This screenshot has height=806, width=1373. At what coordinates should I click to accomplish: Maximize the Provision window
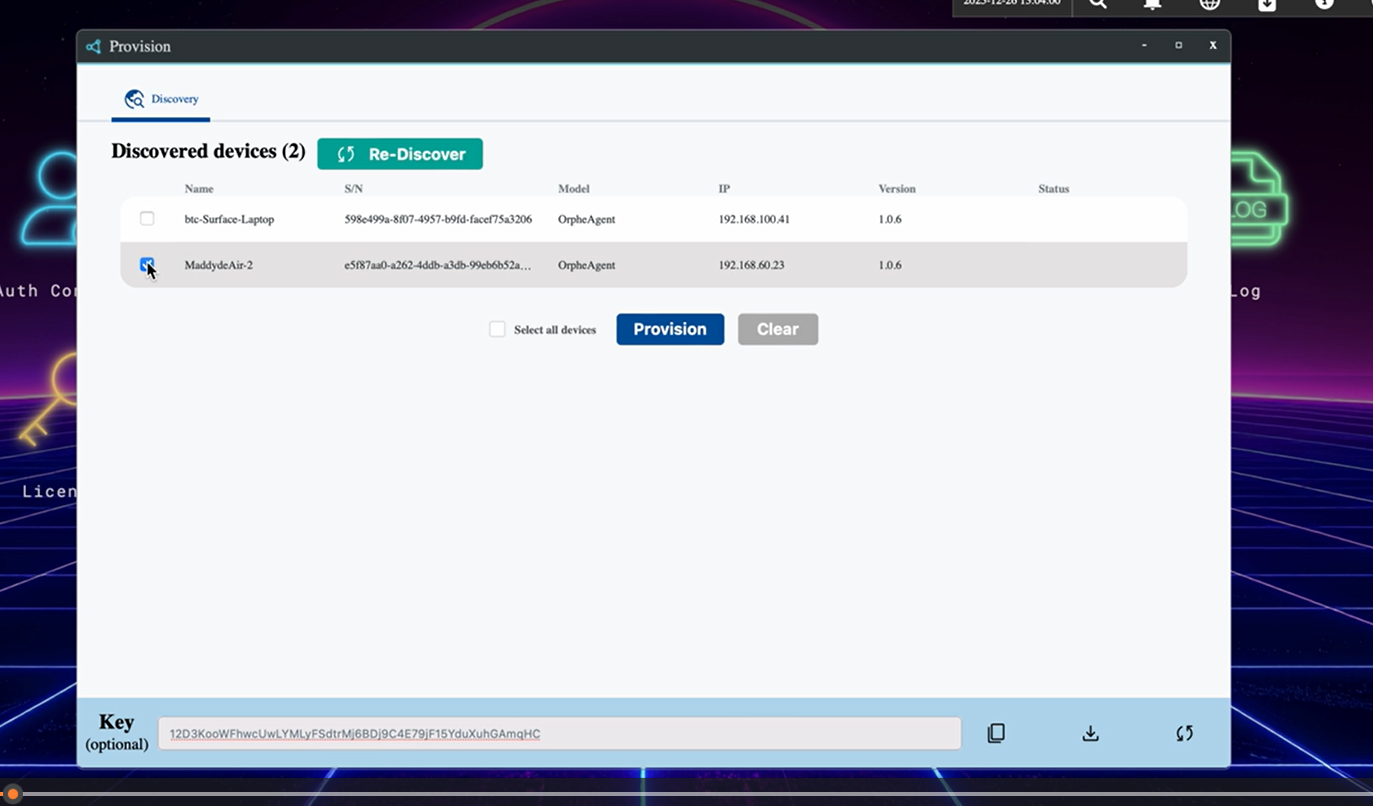point(1178,45)
